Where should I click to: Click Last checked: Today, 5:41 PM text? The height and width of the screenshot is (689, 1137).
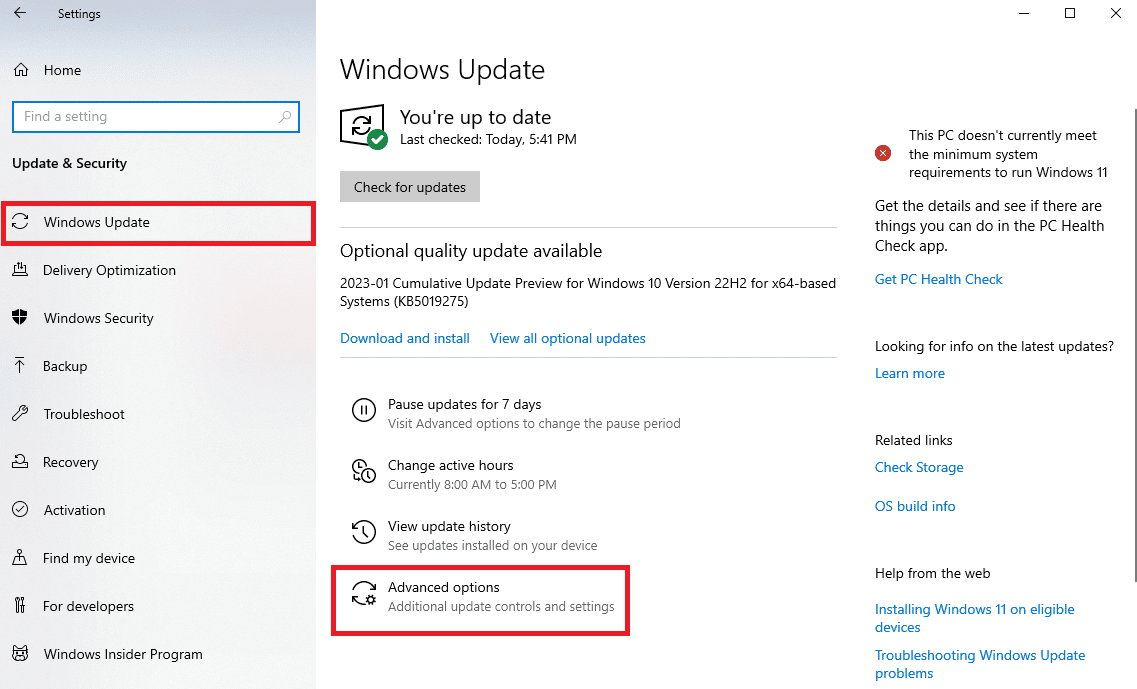[488, 139]
